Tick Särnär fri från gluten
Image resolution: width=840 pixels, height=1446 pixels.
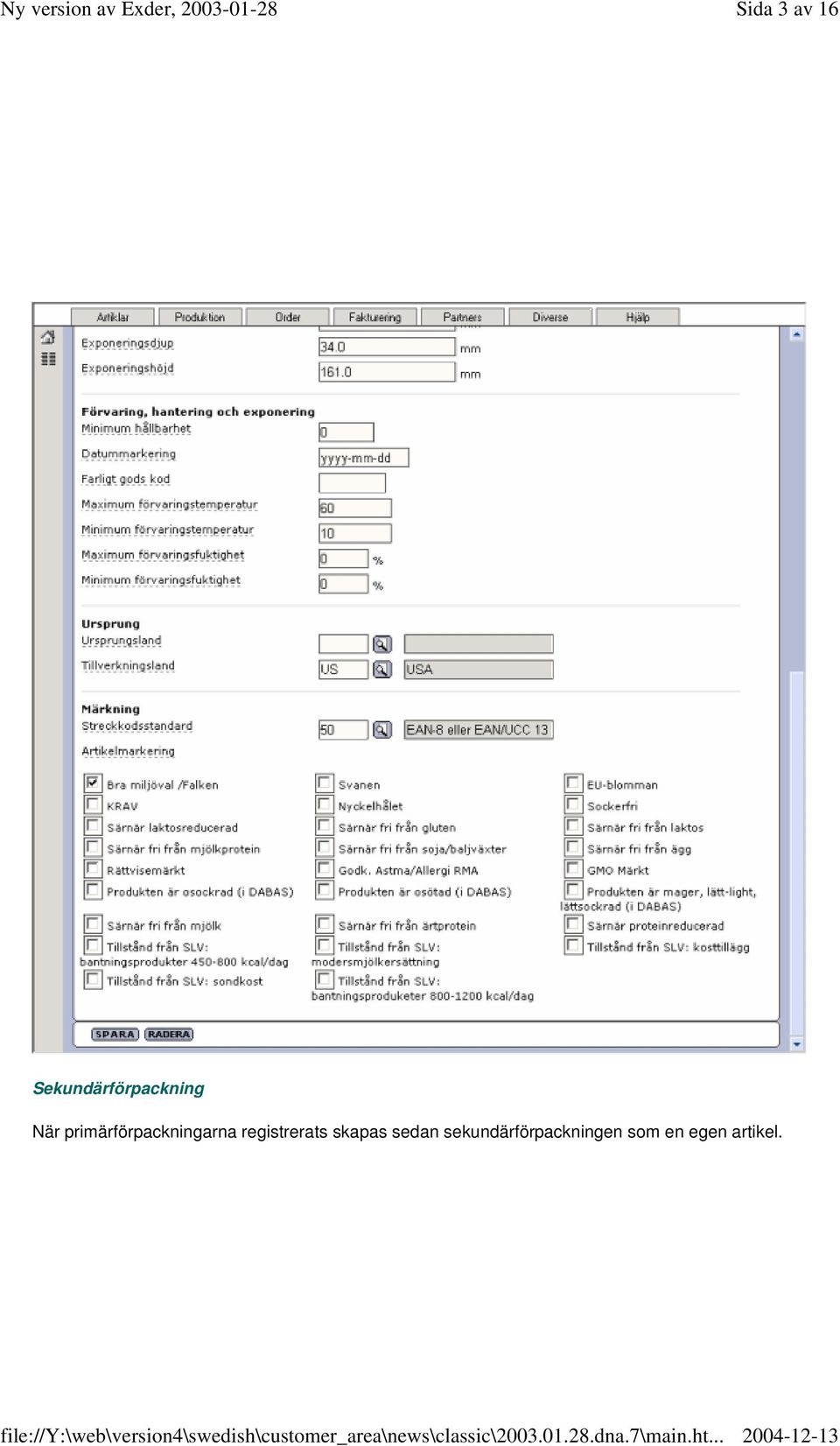coord(325,825)
